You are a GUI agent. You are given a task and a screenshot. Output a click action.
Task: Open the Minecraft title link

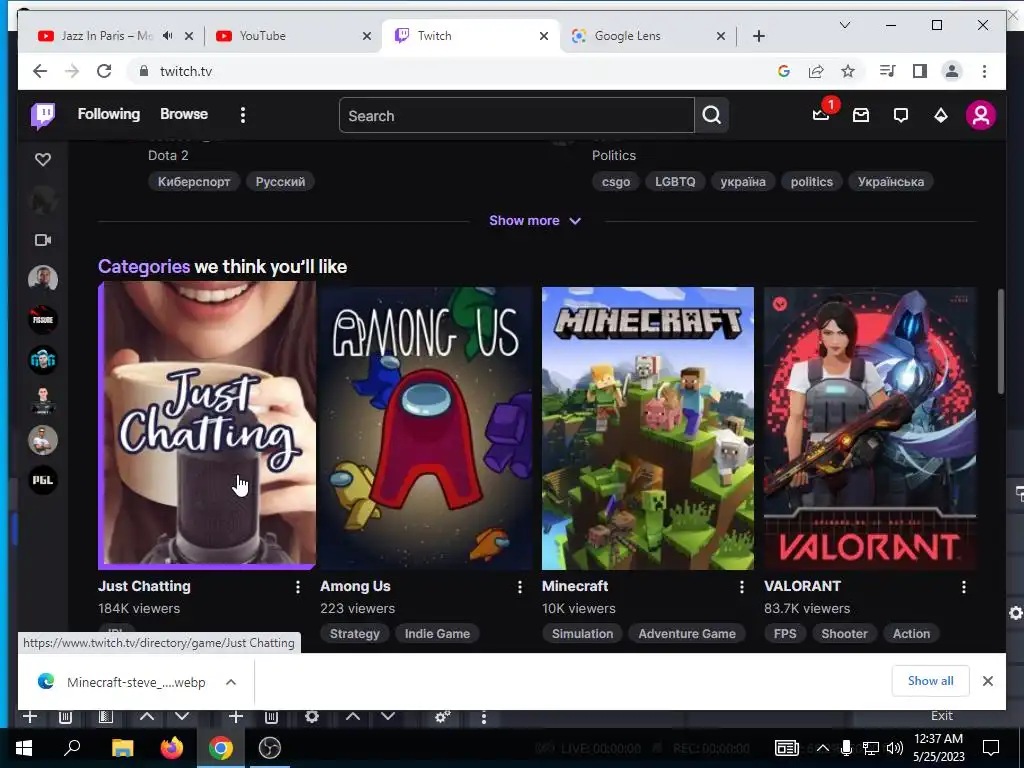click(x=575, y=586)
